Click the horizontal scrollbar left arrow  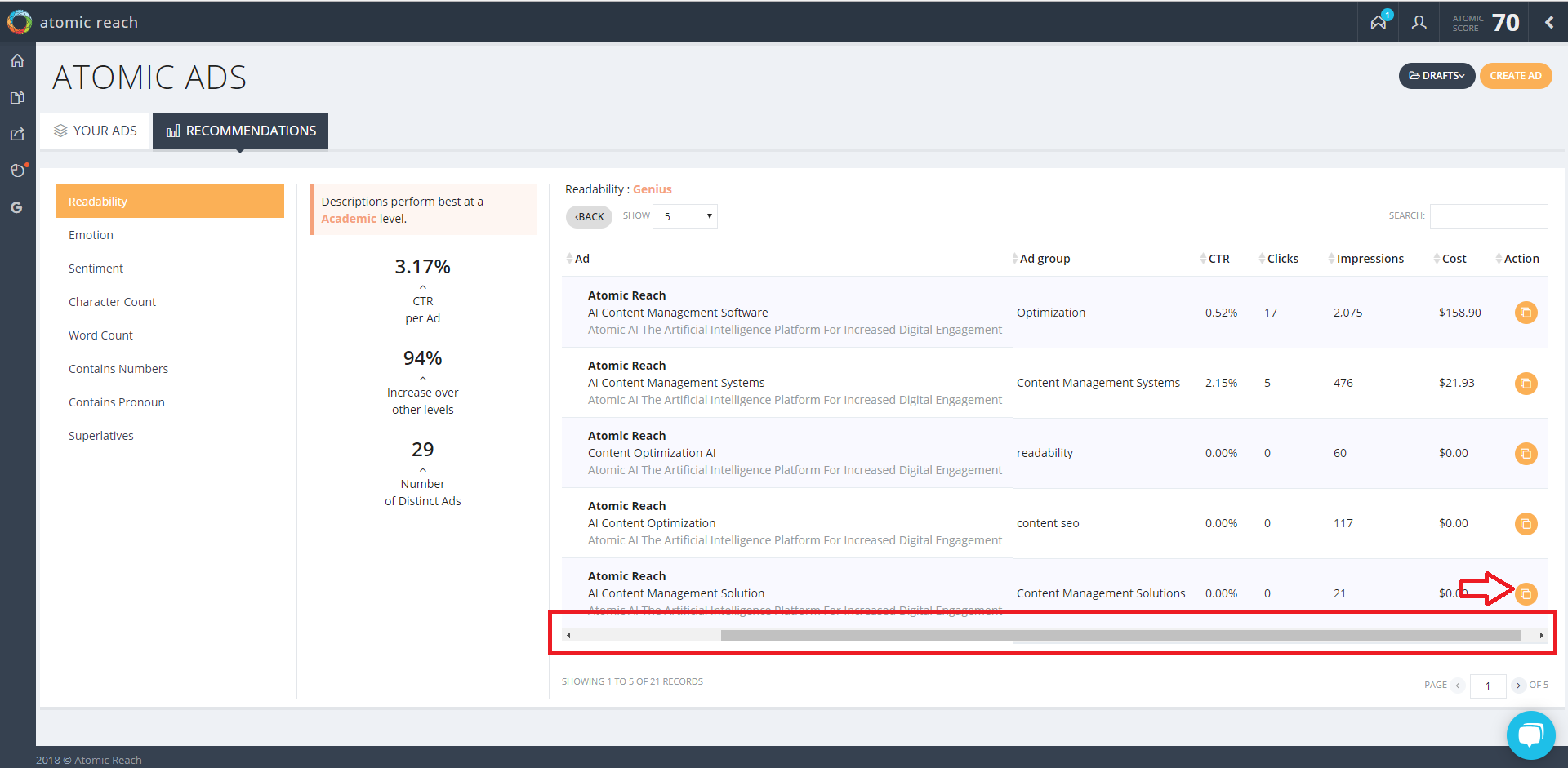[568, 635]
